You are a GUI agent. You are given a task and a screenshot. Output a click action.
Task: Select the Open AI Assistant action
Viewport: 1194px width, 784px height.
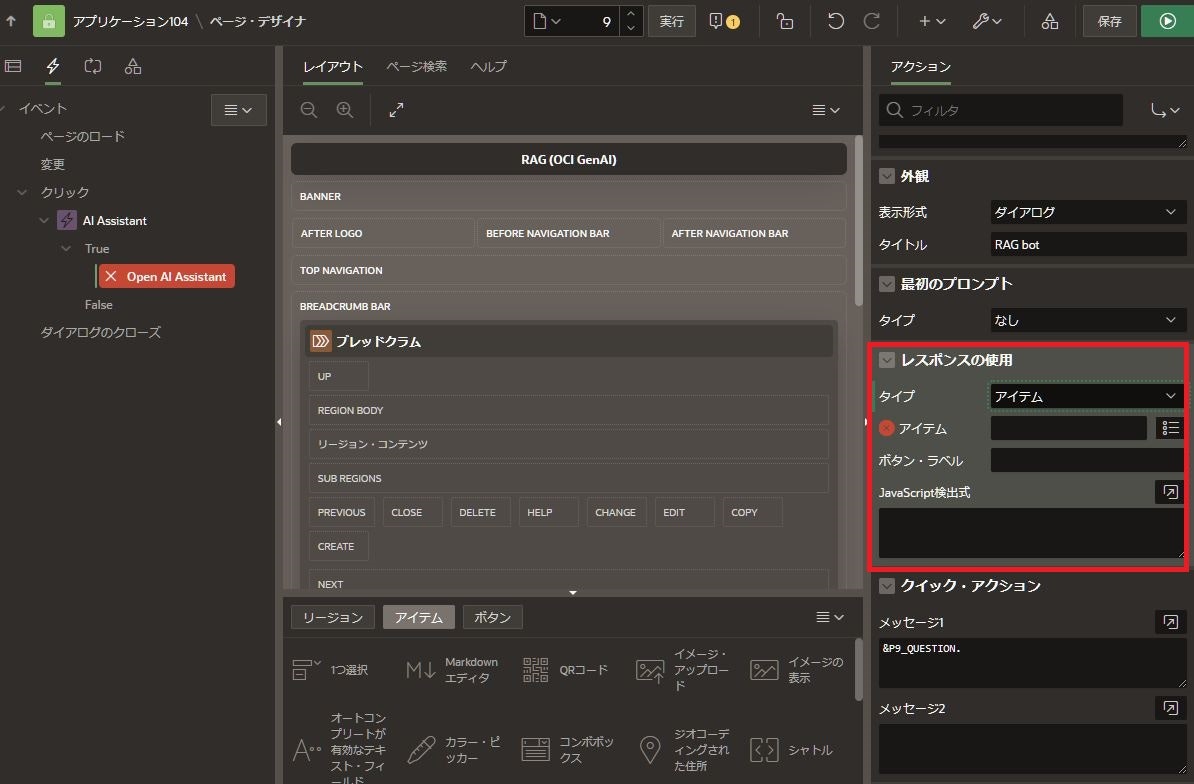click(167, 276)
